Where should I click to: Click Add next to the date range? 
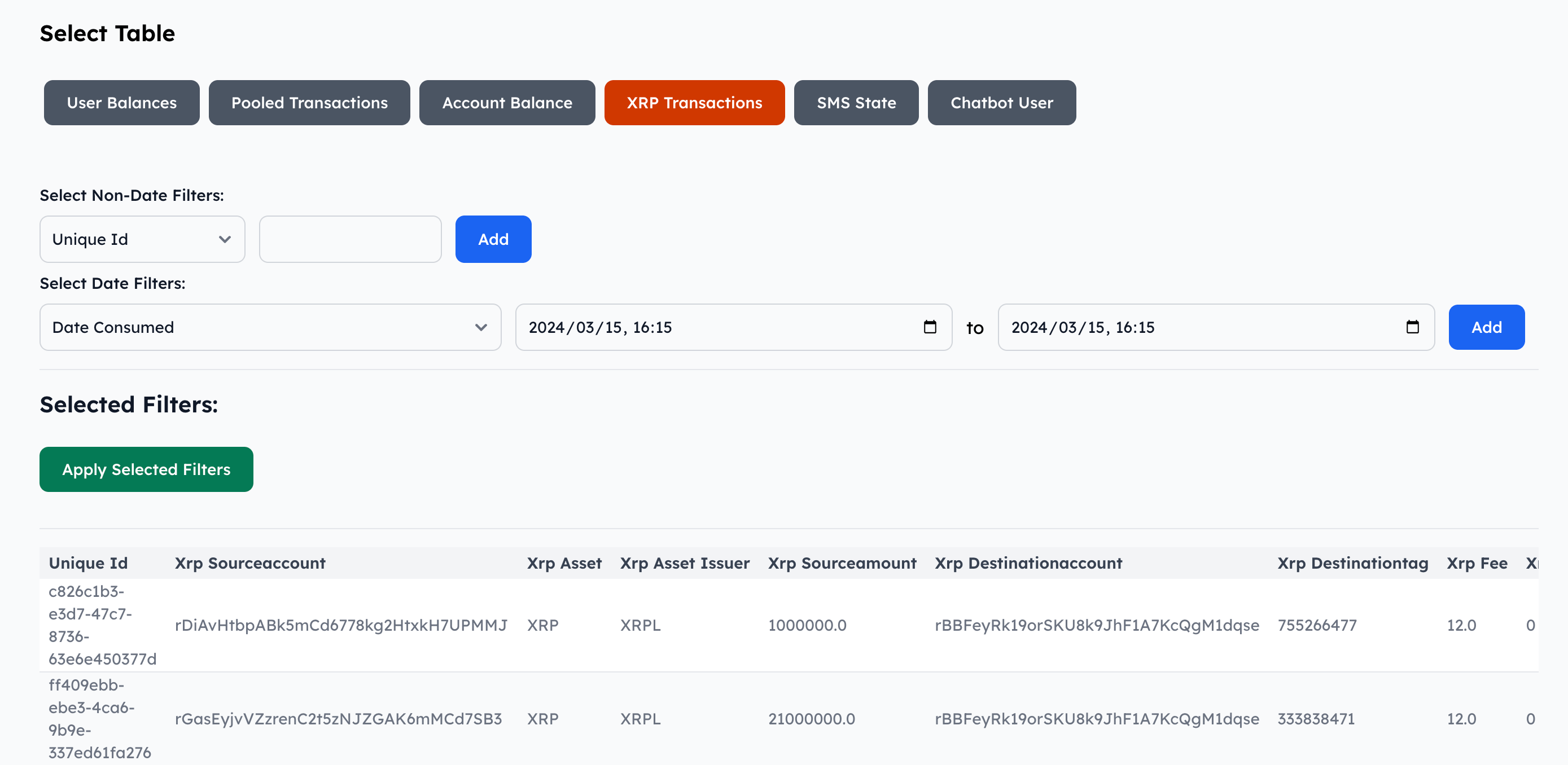[x=1486, y=327]
